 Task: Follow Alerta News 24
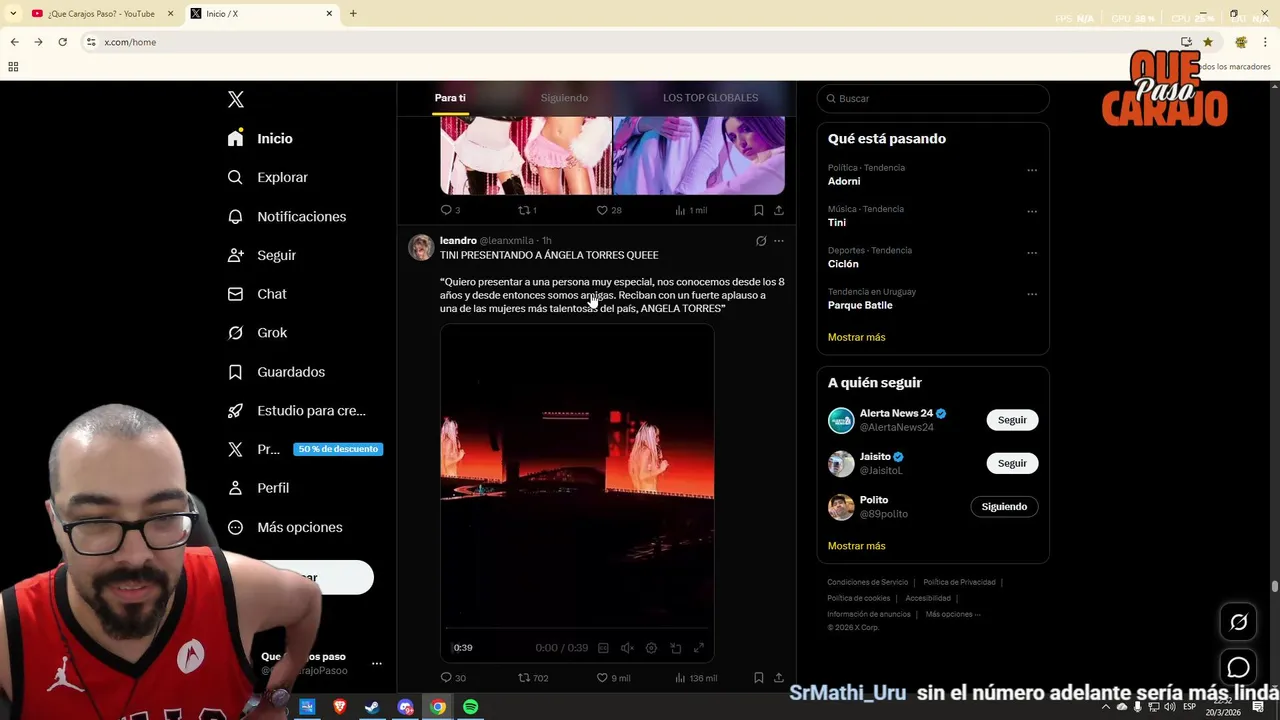pos(1012,420)
